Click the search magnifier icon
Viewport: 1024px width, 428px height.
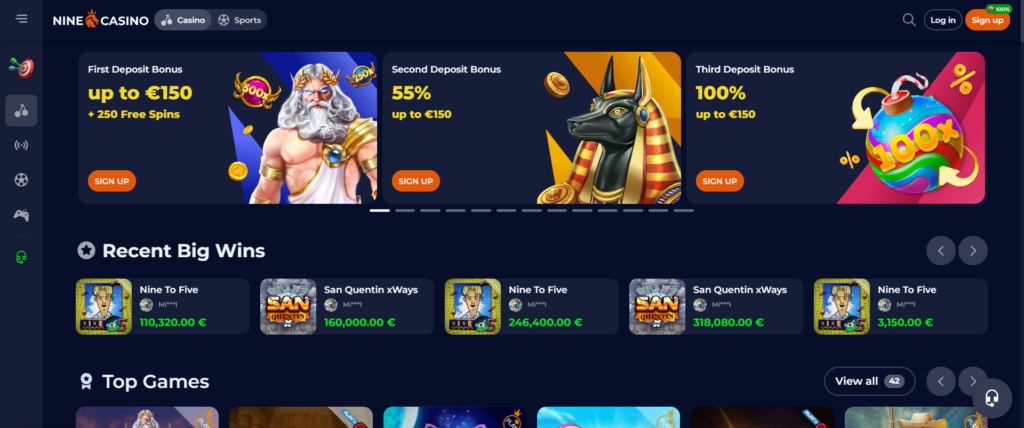tap(908, 20)
